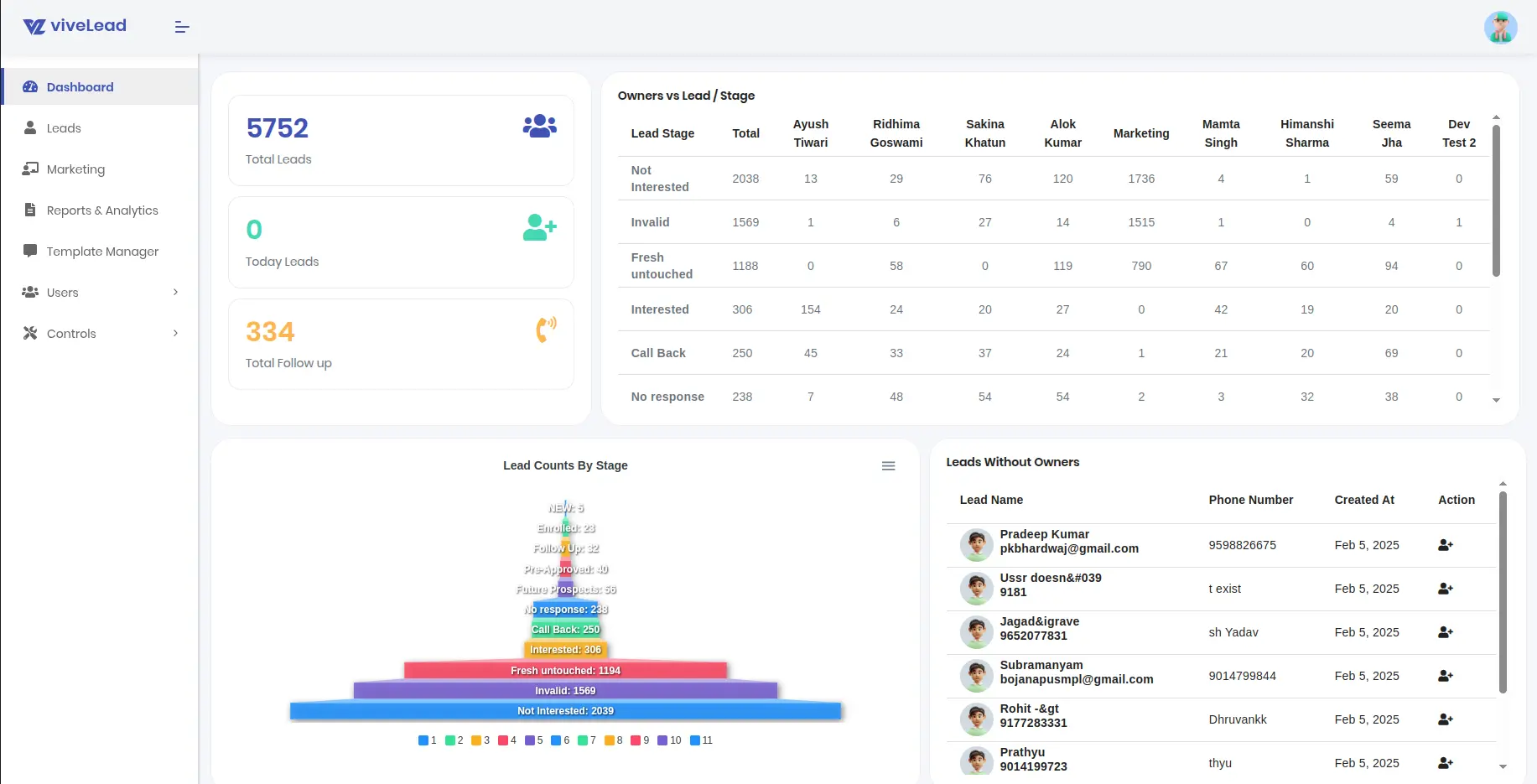The width and height of the screenshot is (1537, 784).
Task: Click the phone icon on Total Follow up card
Action: [545, 329]
